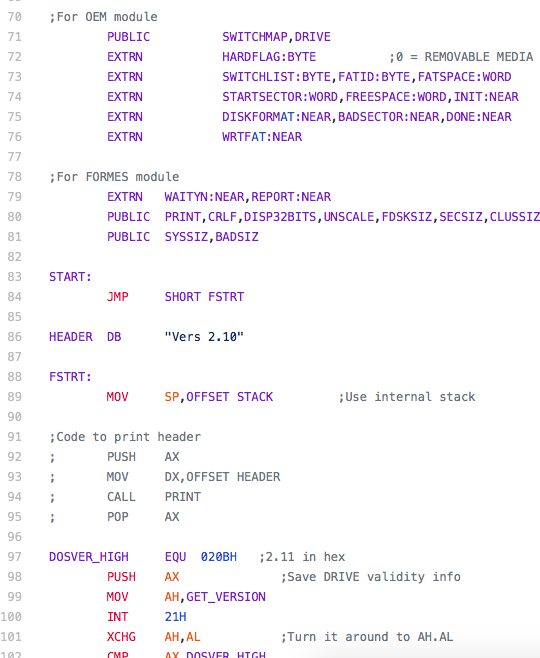This screenshot has height=658, width=540.
Task: Click the "020BH" hex value
Action: click(219, 557)
